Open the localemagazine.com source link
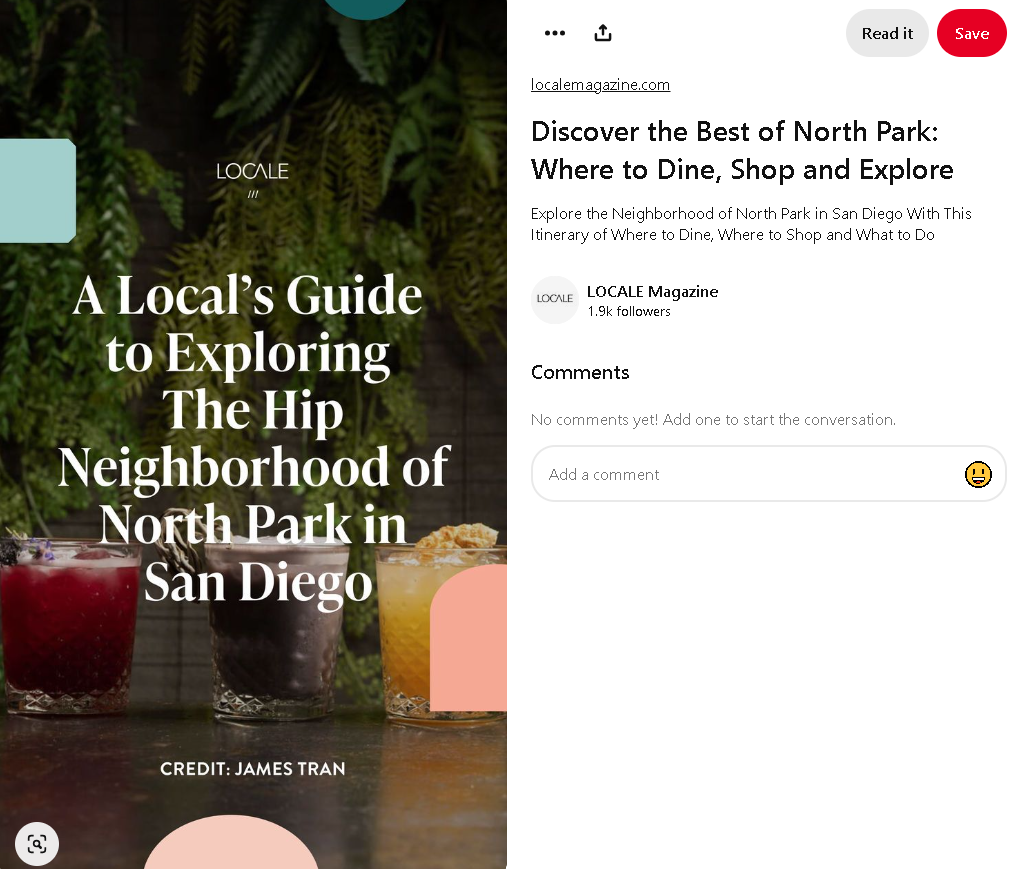1033x869 pixels. (x=600, y=85)
